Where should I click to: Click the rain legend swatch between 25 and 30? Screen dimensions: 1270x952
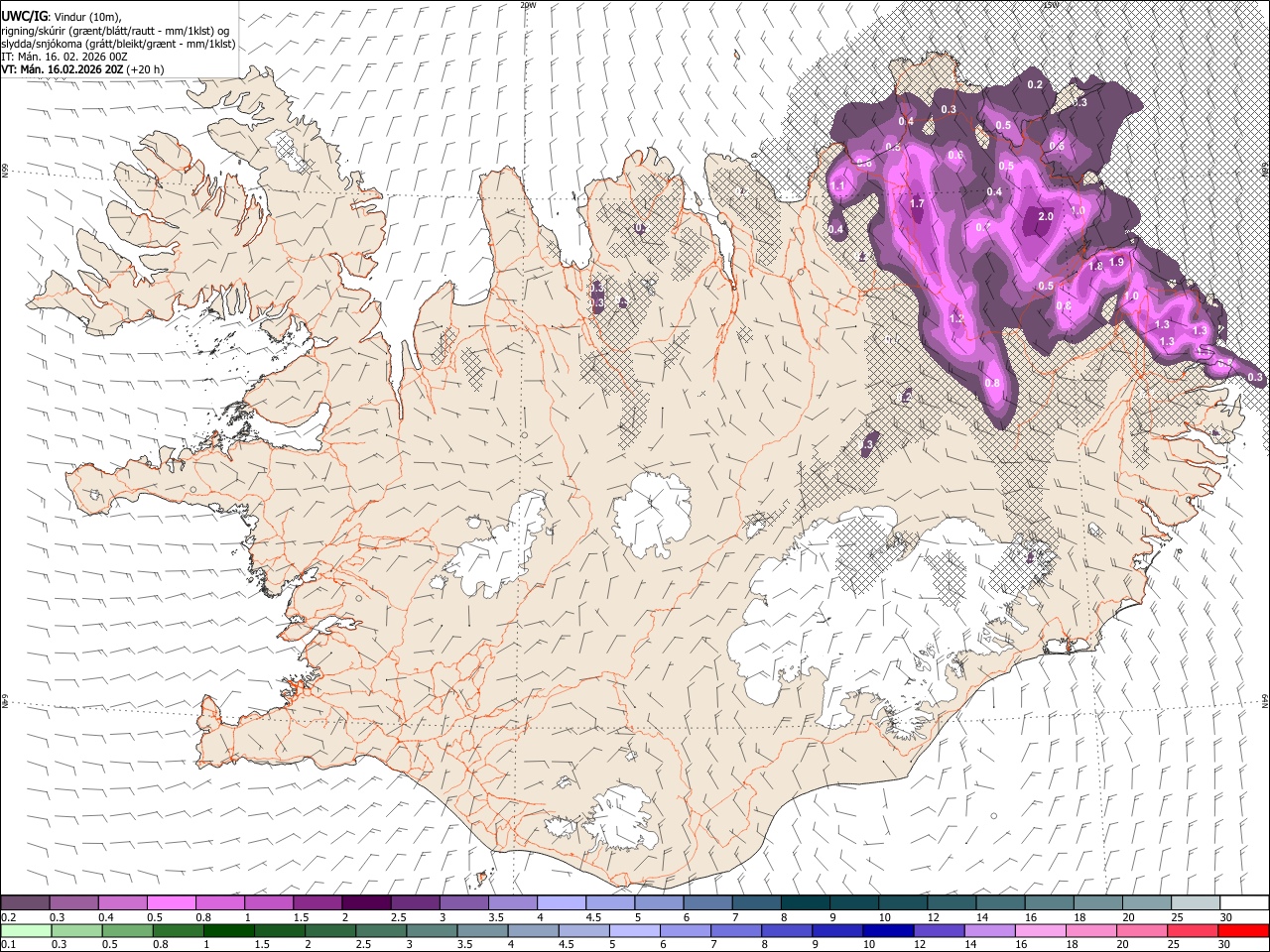(x=1193, y=930)
